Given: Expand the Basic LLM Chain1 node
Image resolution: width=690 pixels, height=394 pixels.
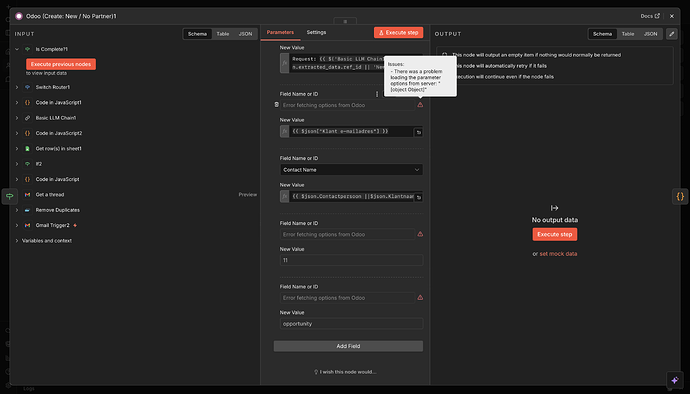Looking at the screenshot, I should (x=17, y=118).
